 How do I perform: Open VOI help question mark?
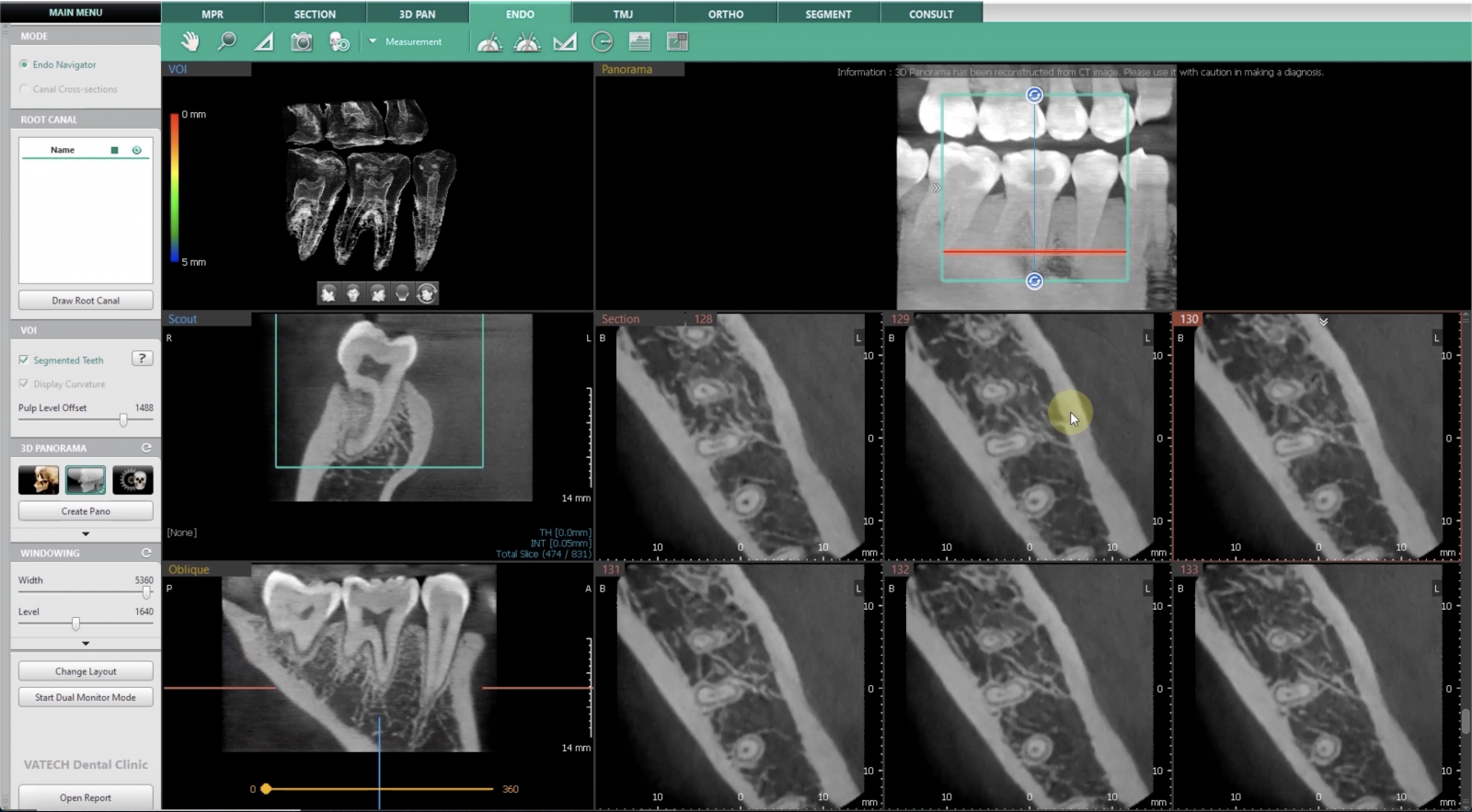(x=142, y=359)
